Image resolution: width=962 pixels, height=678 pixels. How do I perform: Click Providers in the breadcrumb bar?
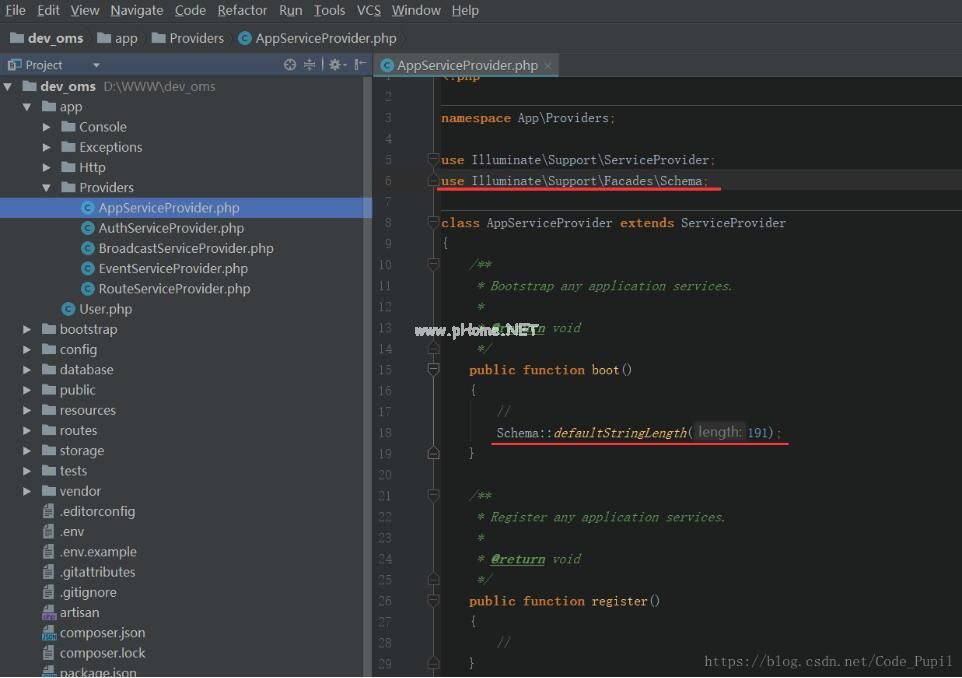[x=188, y=38]
